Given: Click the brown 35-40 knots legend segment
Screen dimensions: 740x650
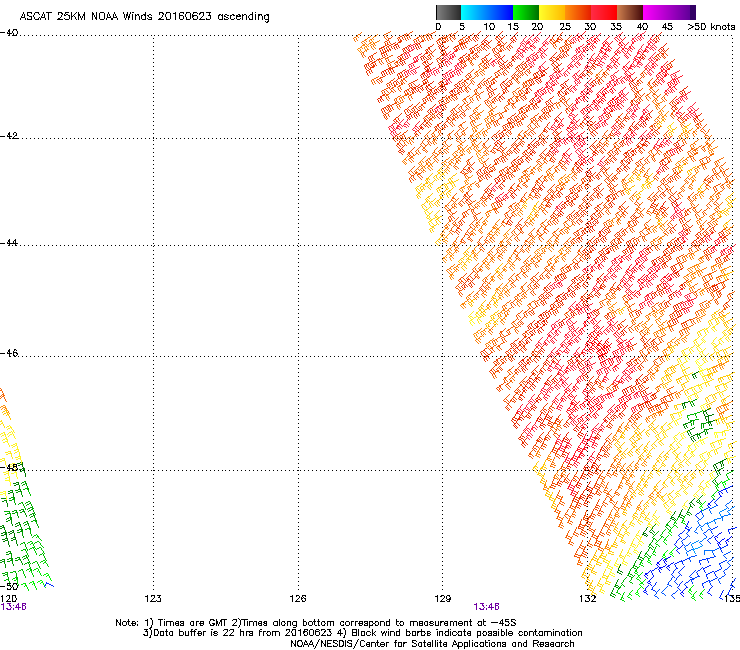Looking at the screenshot, I should [630, 12].
